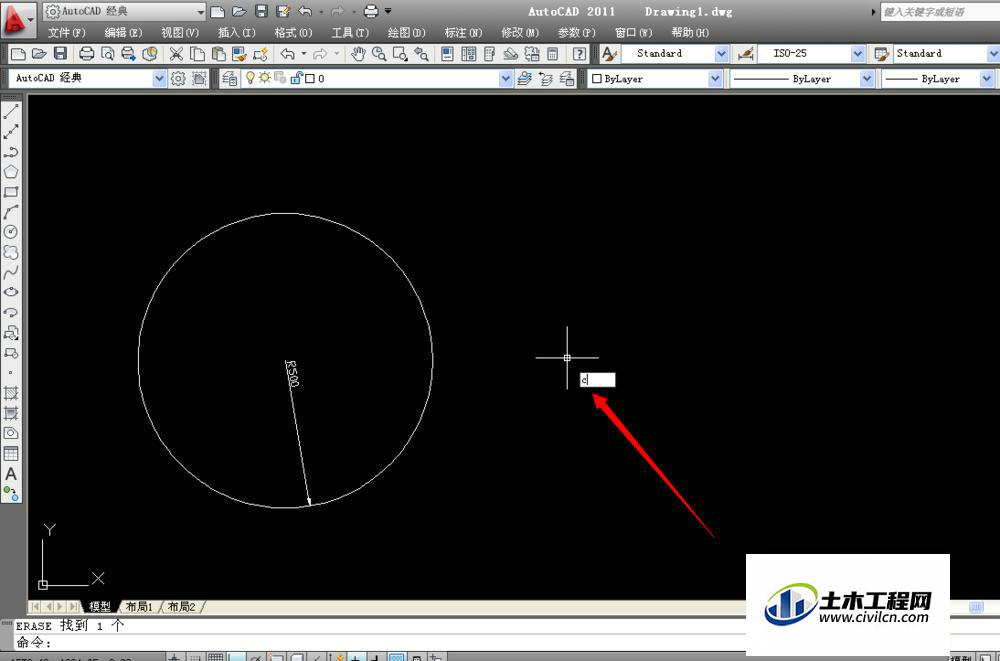The image size is (1000, 661).
Task: Select the Region tool
Action: (11, 433)
